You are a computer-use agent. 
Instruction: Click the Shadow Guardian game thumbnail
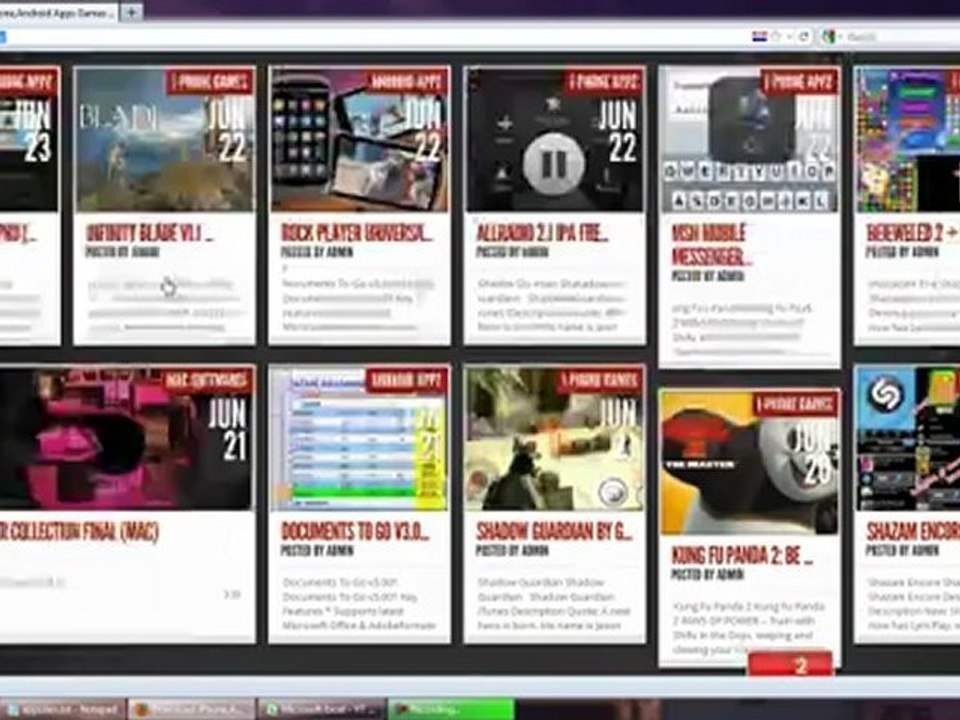point(555,438)
